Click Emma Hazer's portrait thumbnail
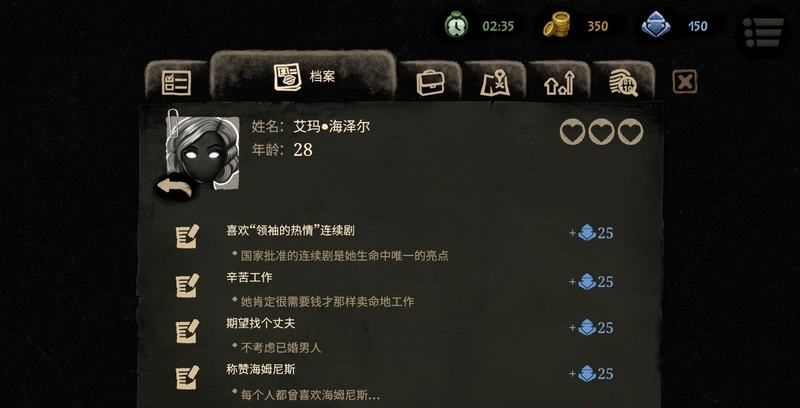800x408 pixels. pyautogui.click(x=203, y=152)
